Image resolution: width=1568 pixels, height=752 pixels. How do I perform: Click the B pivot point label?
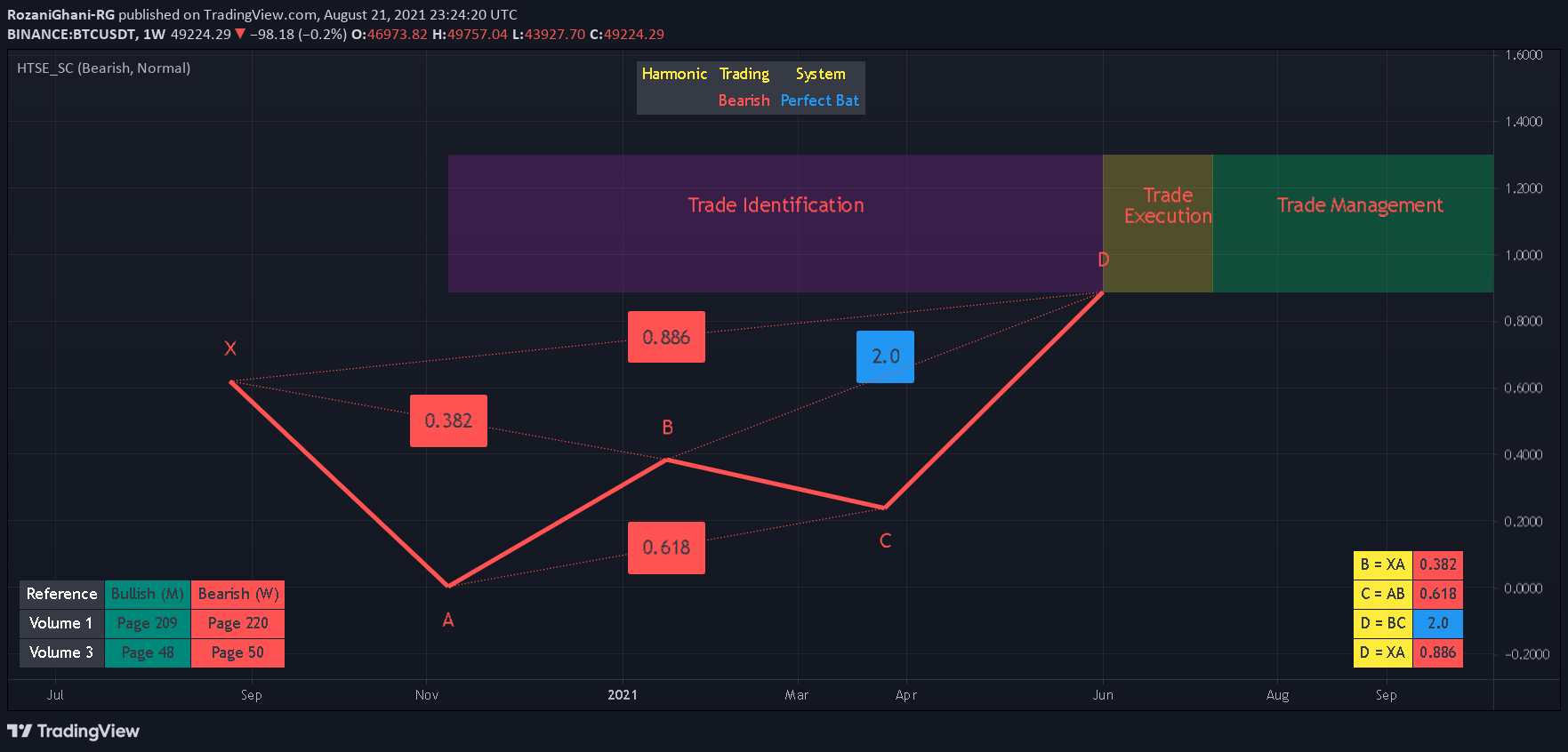click(x=668, y=428)
